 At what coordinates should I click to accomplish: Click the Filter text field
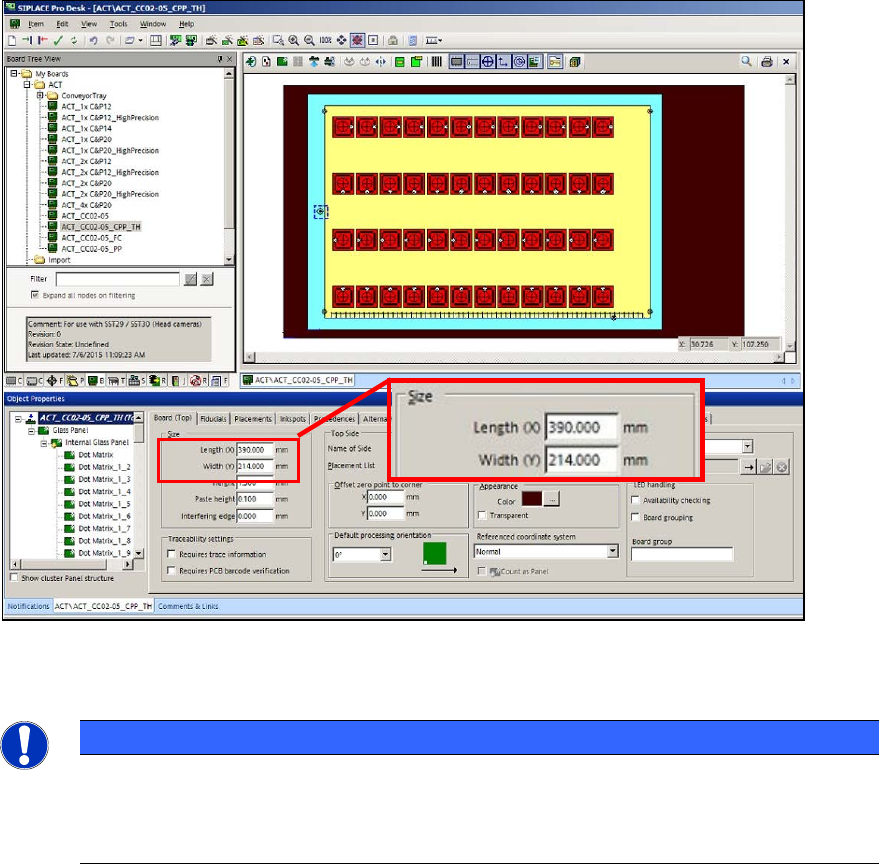point(118,279)
